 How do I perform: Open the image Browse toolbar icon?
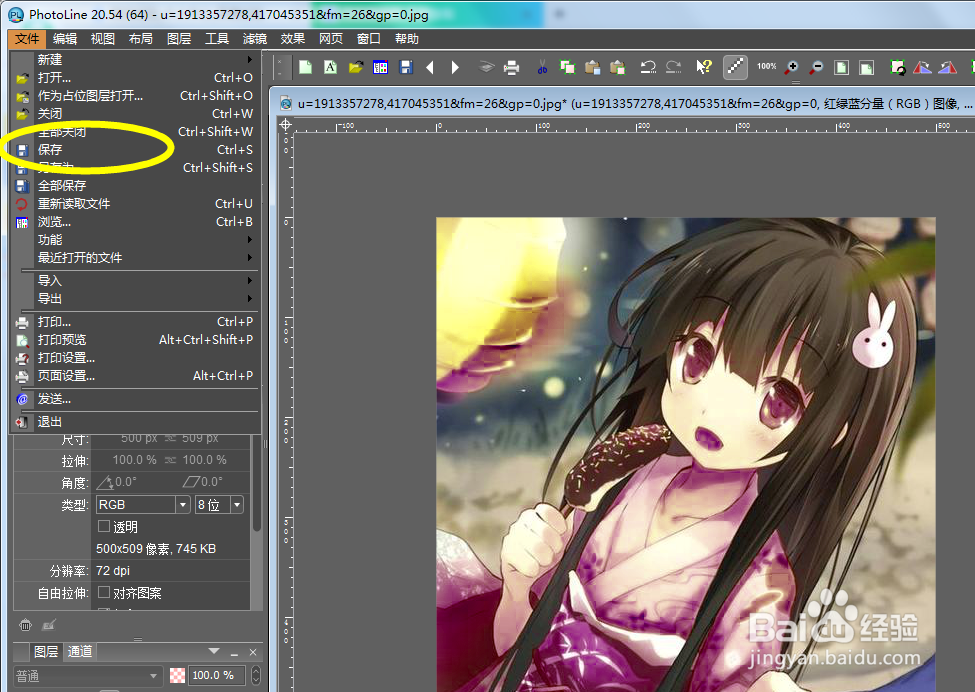click(x=381, y=67)
